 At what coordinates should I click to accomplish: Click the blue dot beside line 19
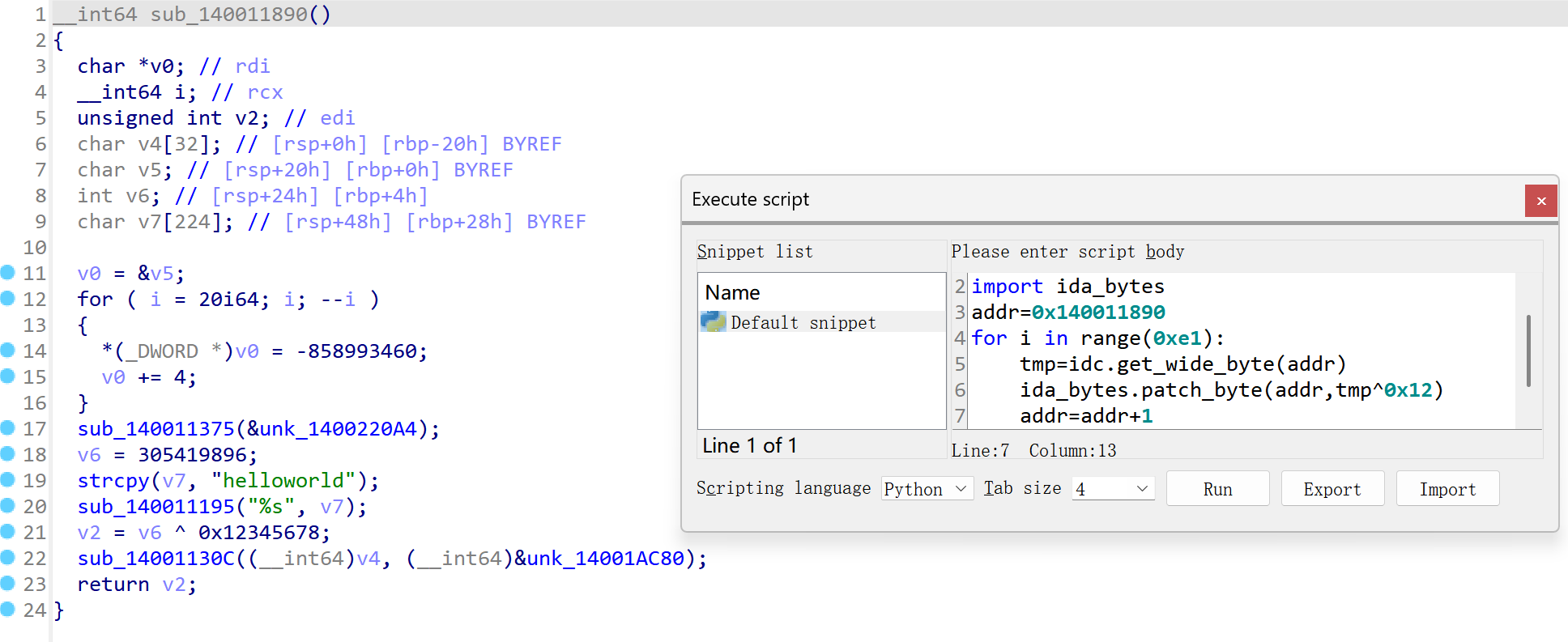(x=8, y=480)
